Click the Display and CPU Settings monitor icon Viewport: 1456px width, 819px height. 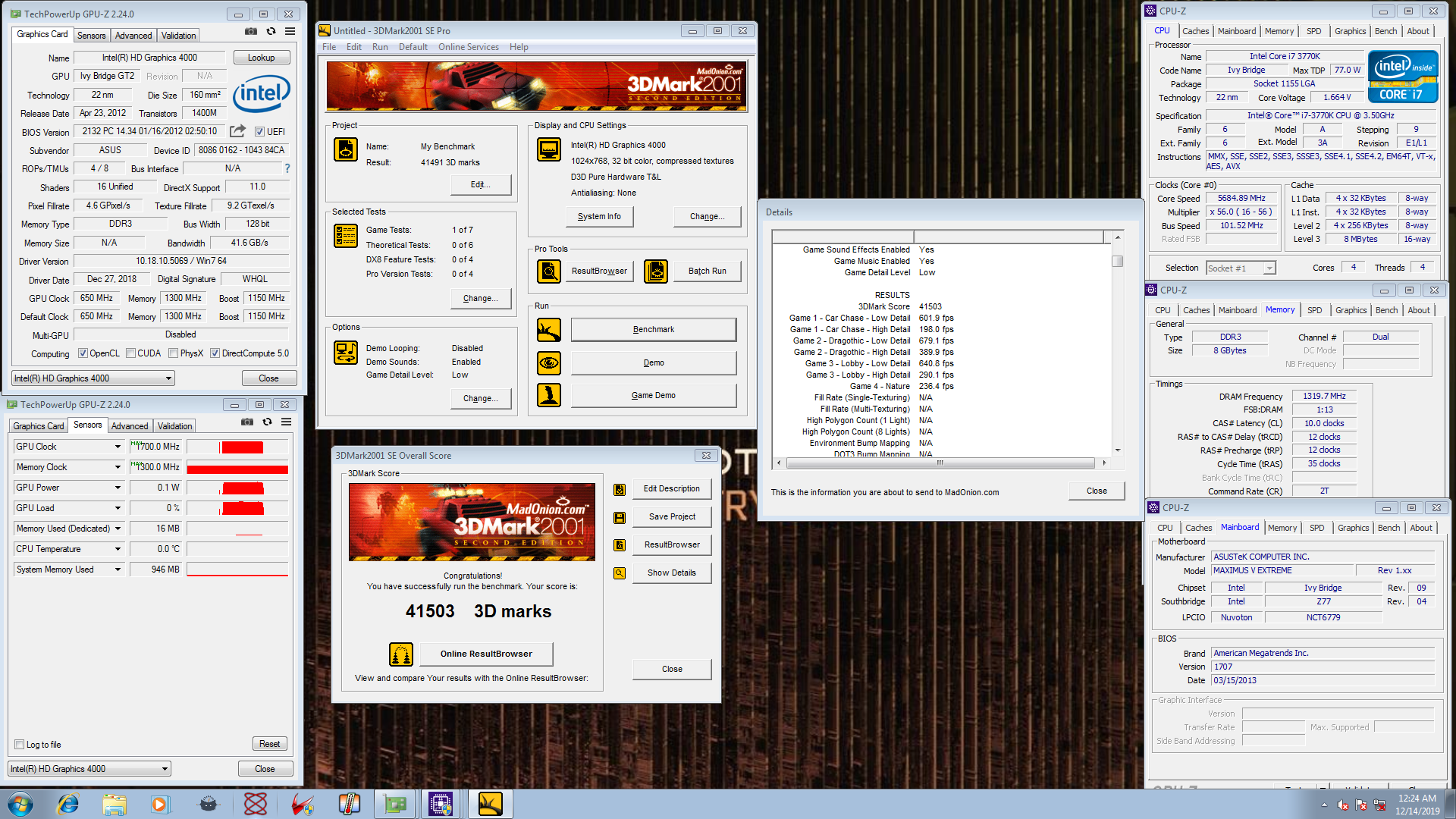click(549, 149)
